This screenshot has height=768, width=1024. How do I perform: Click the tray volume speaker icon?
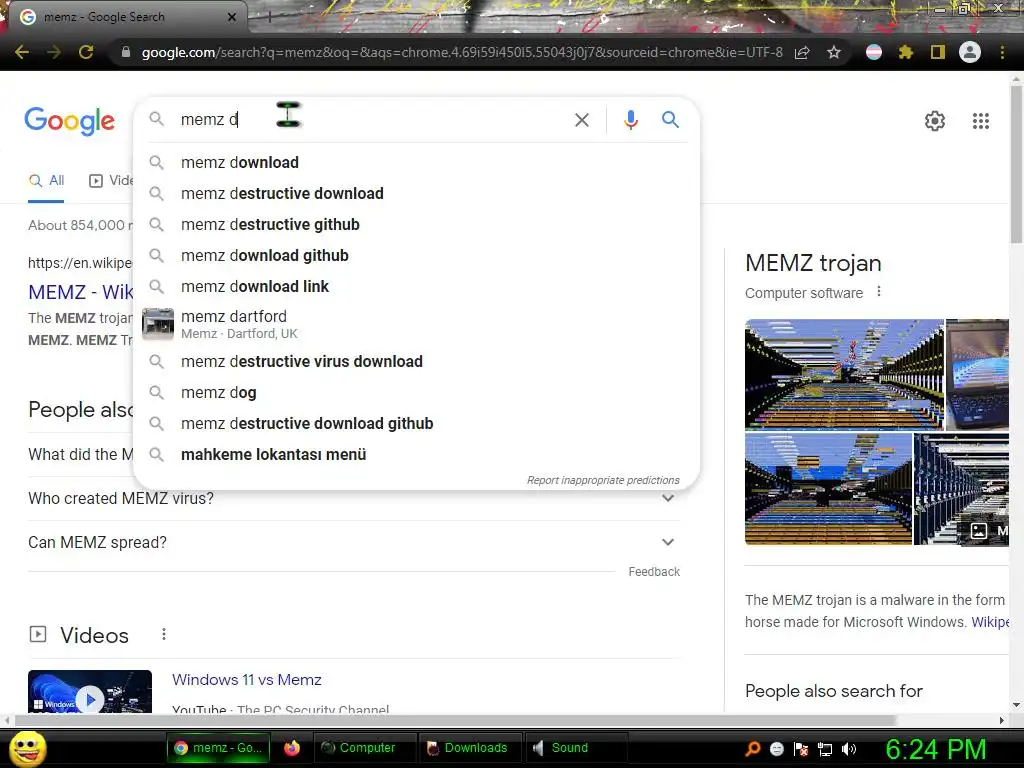pyautogui.click(x=848, y=749)
